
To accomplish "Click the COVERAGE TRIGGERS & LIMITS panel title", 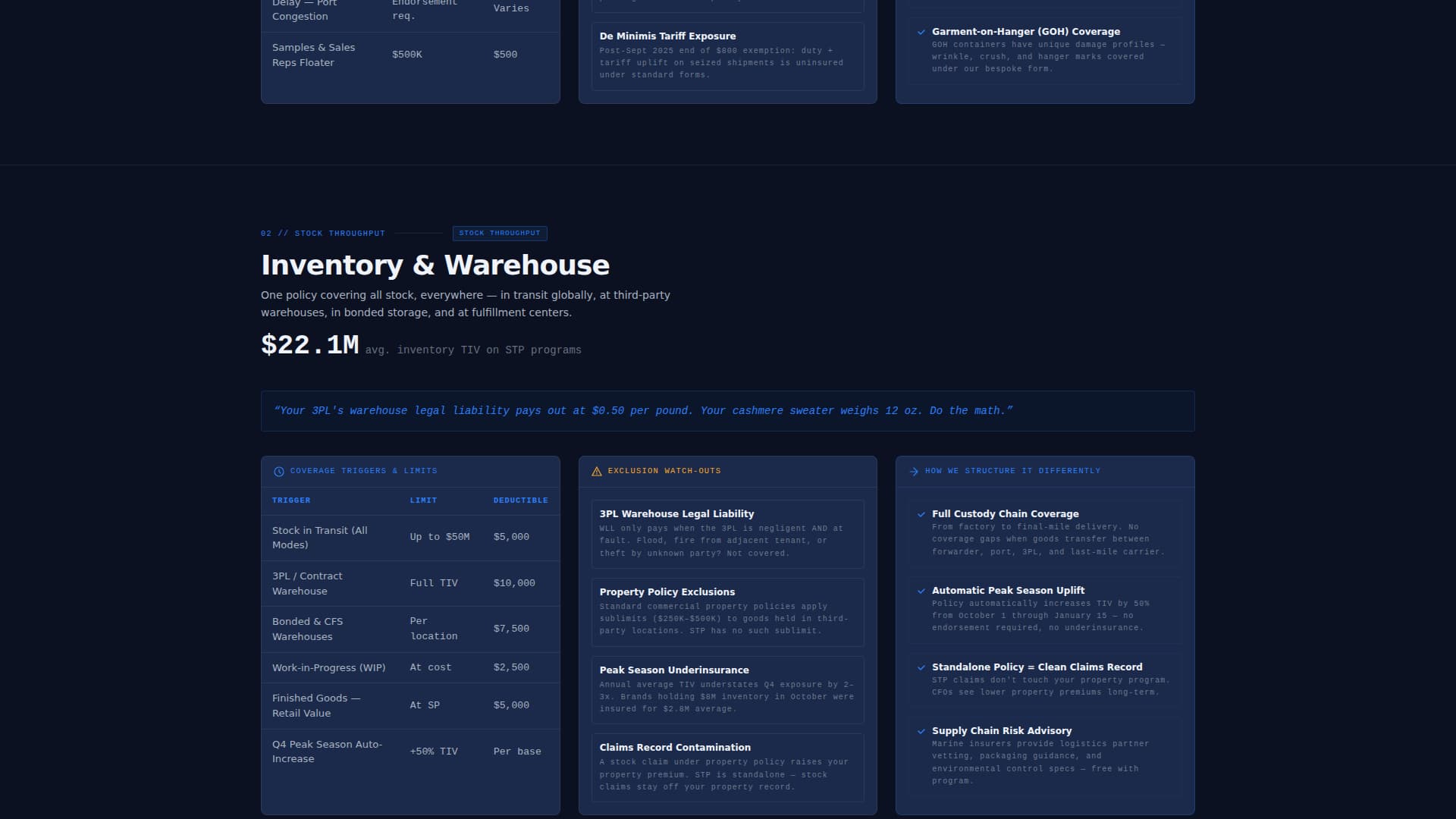I will click(364, 471).
